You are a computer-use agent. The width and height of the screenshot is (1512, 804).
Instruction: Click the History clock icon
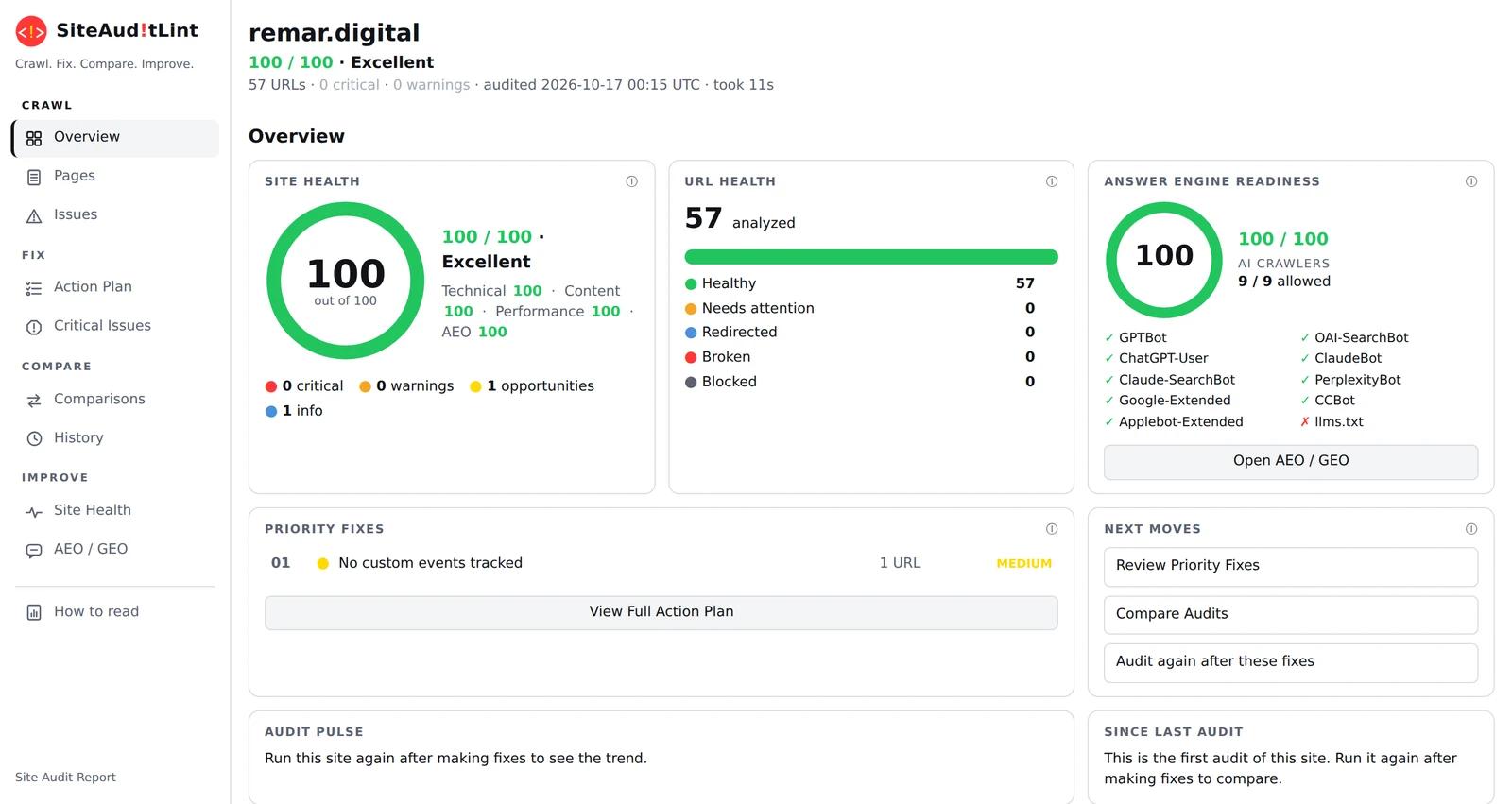(34, 438)
